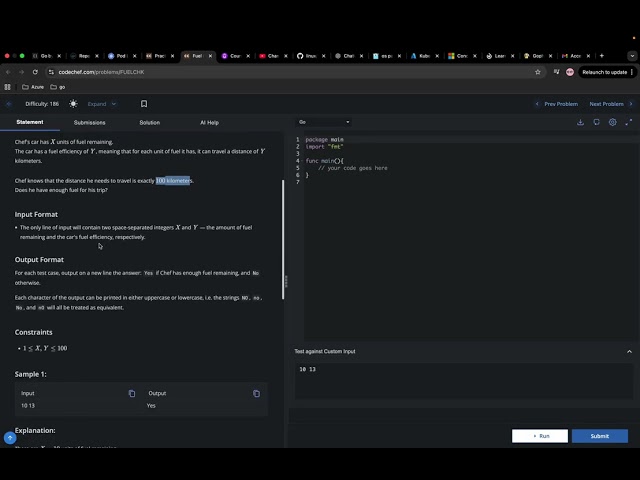Click the 'Yes' sample output value
Viewport: 640px width, 480px height.
(151, 405)
